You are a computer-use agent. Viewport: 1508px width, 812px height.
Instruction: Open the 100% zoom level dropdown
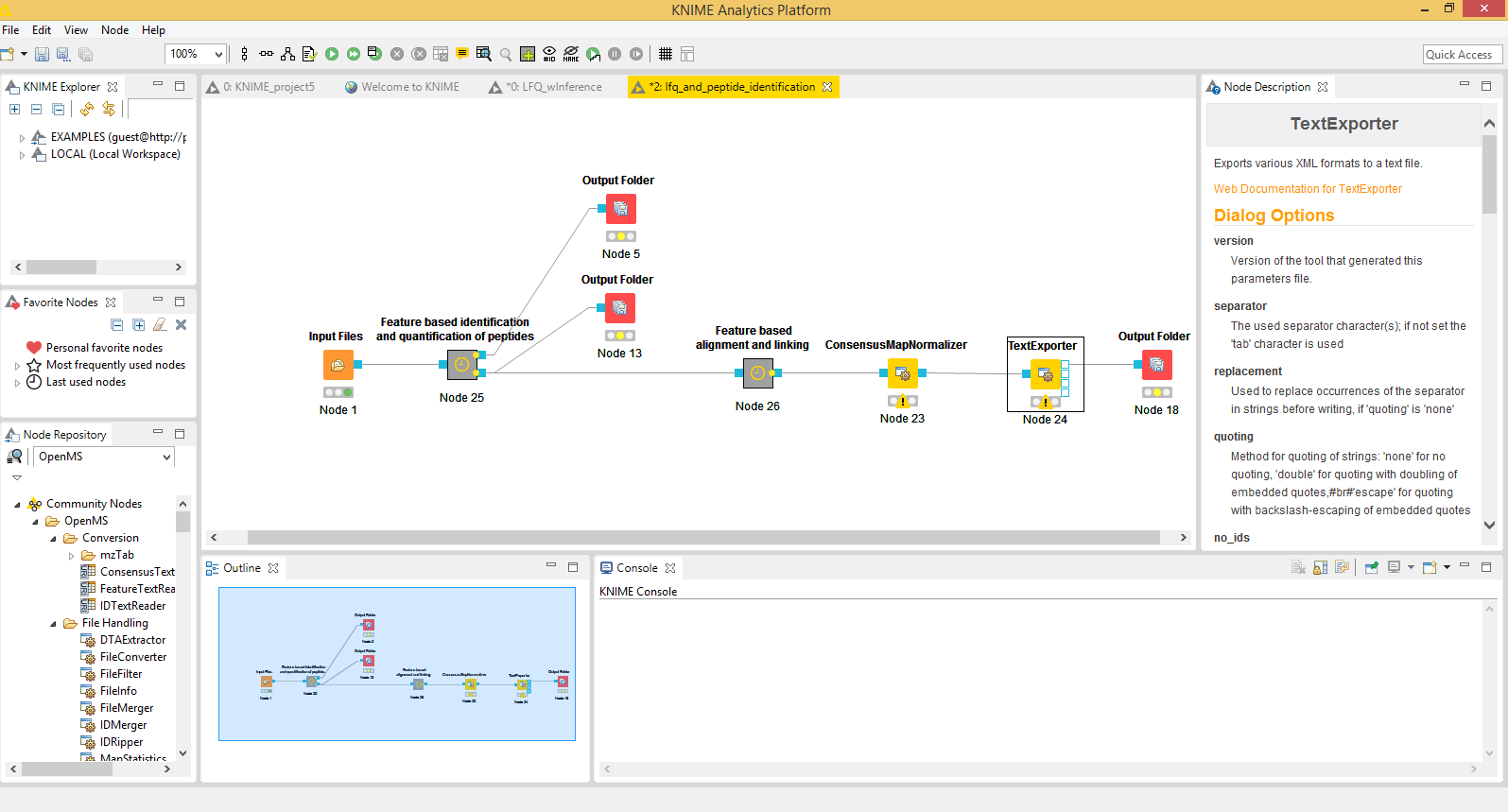pyautogui.click(x=218, y=54)
